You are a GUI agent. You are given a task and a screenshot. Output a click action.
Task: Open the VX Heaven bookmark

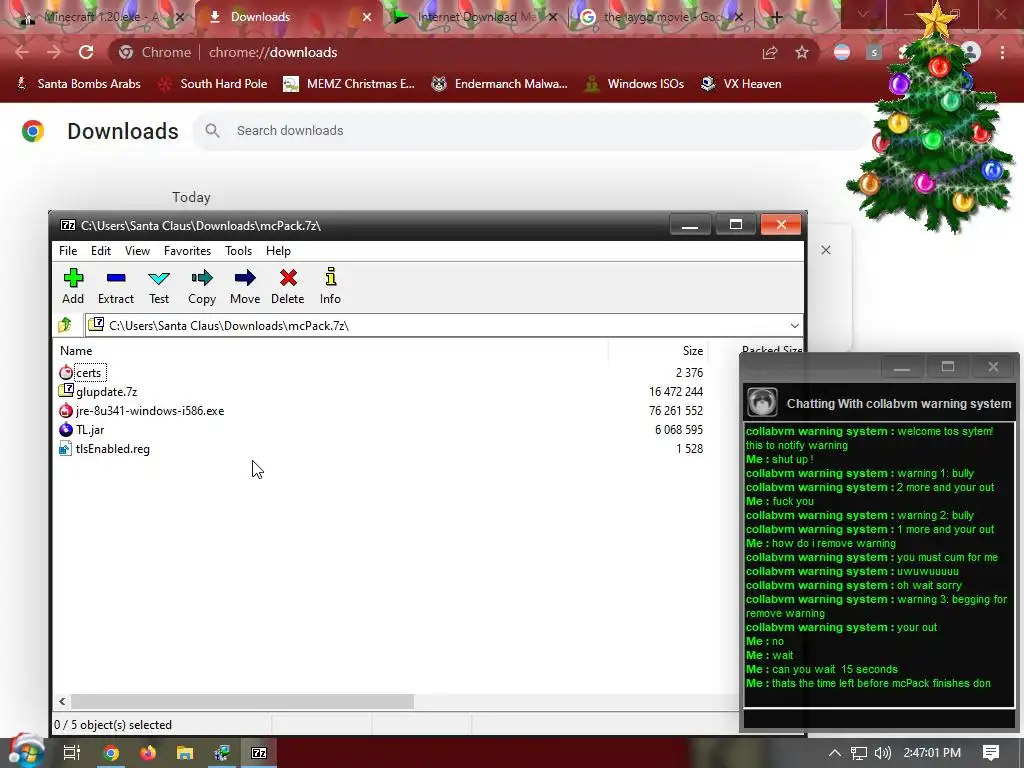coord(741,84)
